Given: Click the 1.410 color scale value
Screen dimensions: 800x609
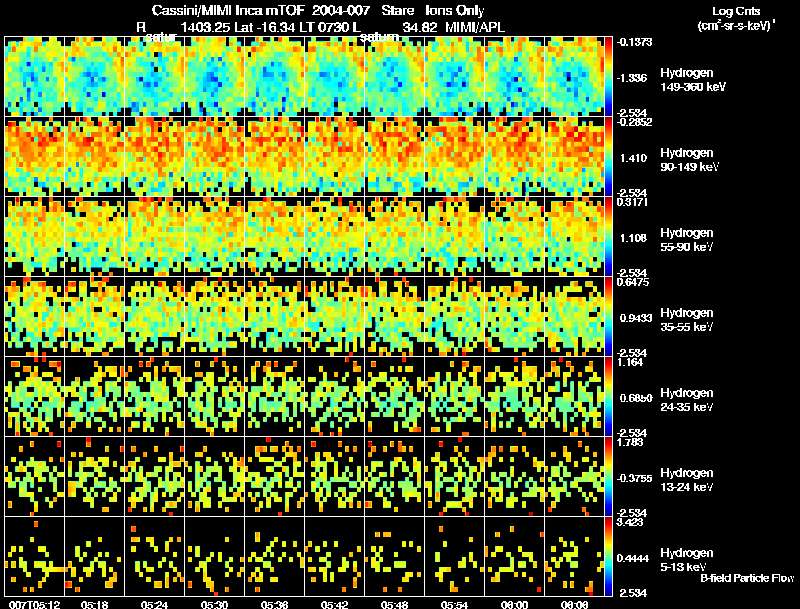Looking at the screenshot, I should click(633, 158).
